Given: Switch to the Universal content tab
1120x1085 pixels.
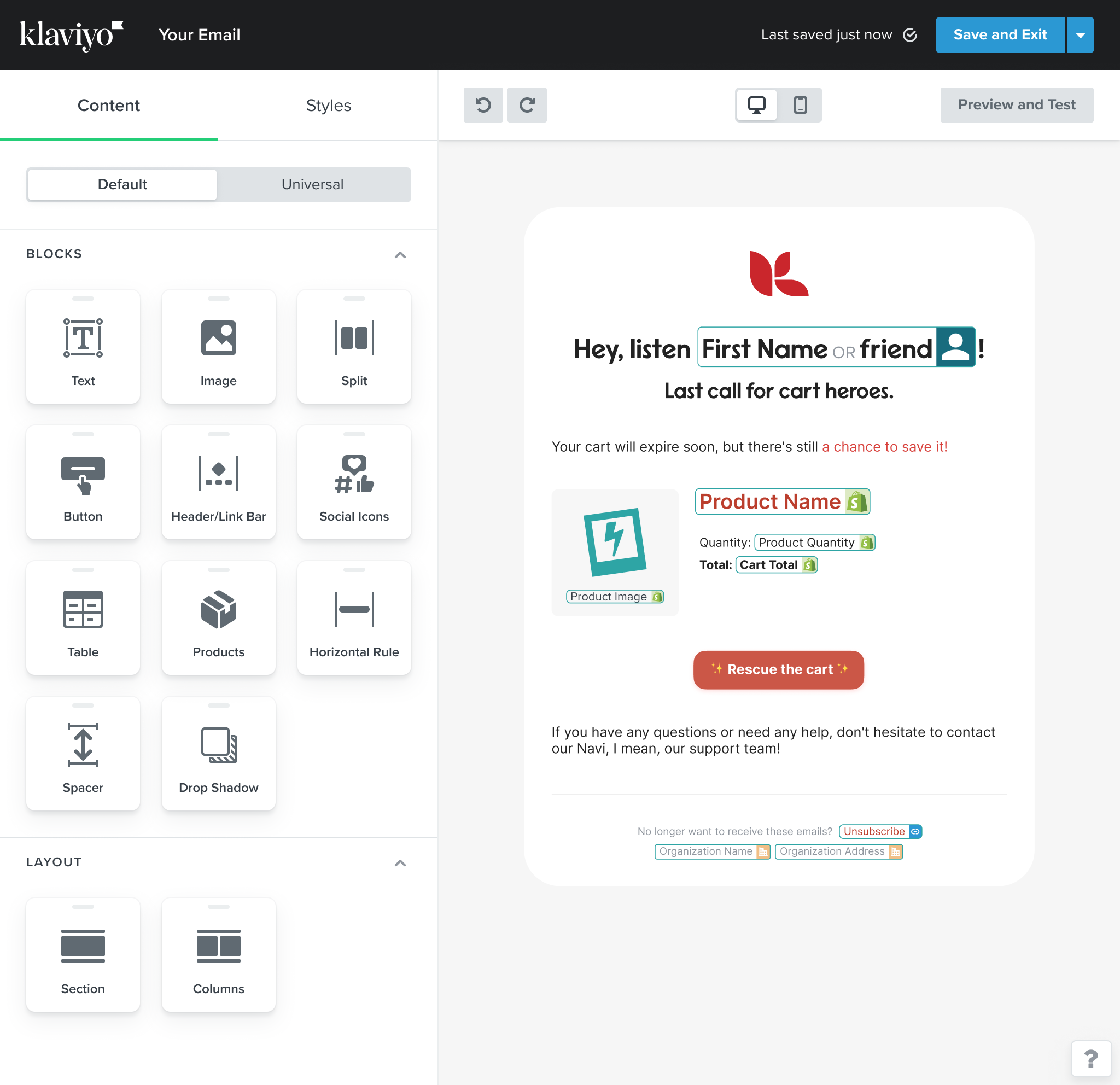Looking at the screenshot, I should (x=313, y=183).
